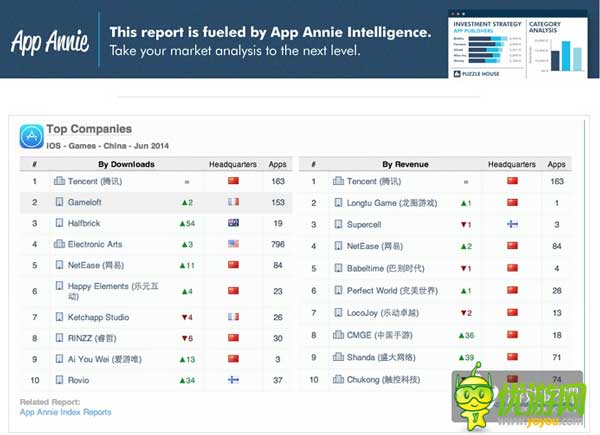Open the Halfbrick company entry

point(89,223)
